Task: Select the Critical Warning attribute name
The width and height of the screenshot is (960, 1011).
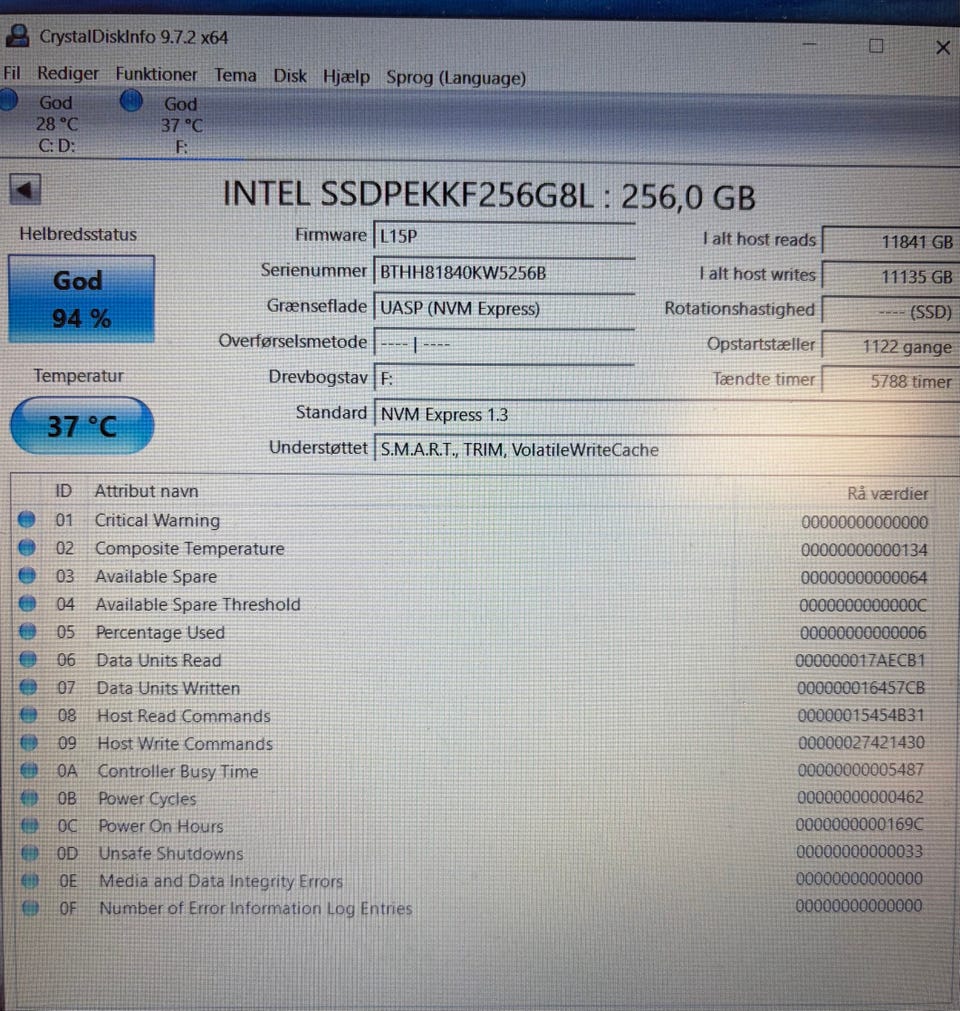Action: pyautogui.click(x=157, y=520)
